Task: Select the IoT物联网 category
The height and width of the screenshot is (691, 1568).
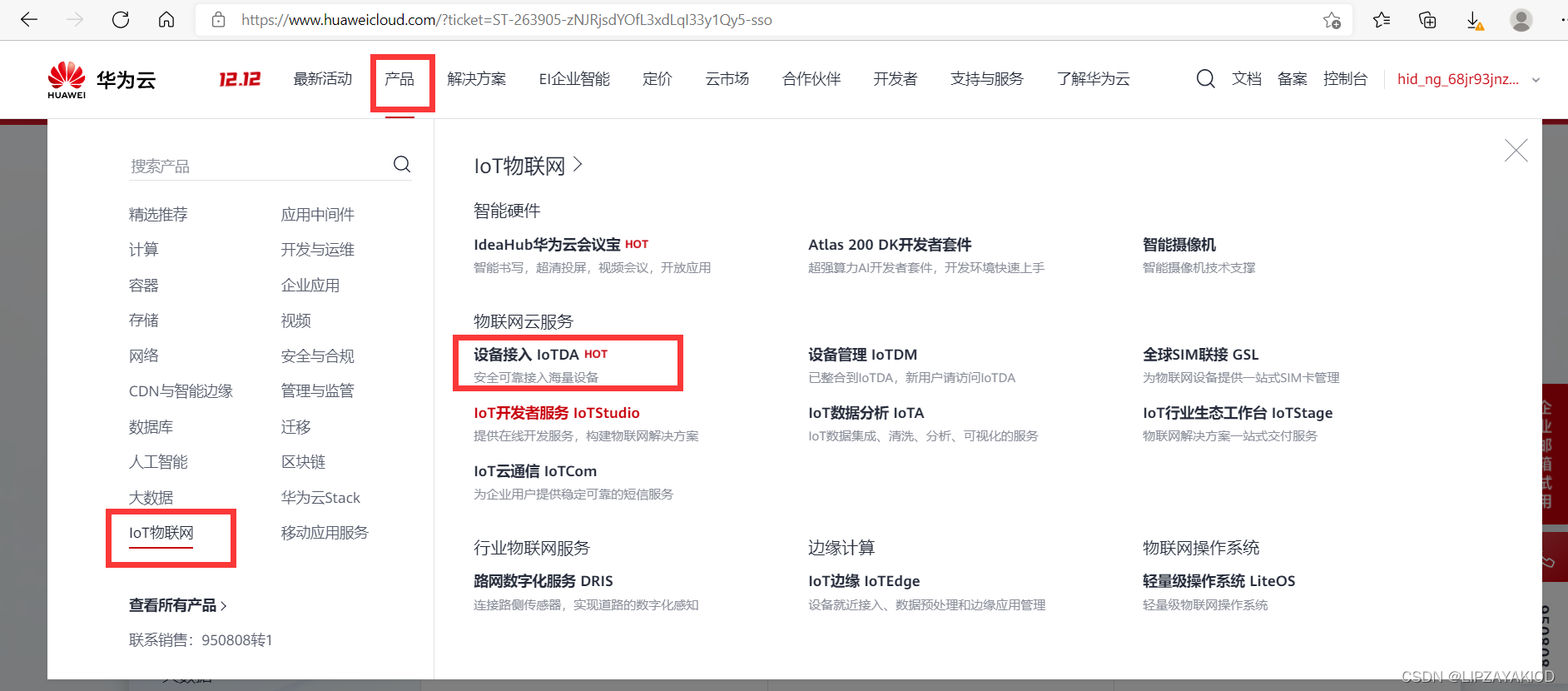Action: (x=161, y=533)
